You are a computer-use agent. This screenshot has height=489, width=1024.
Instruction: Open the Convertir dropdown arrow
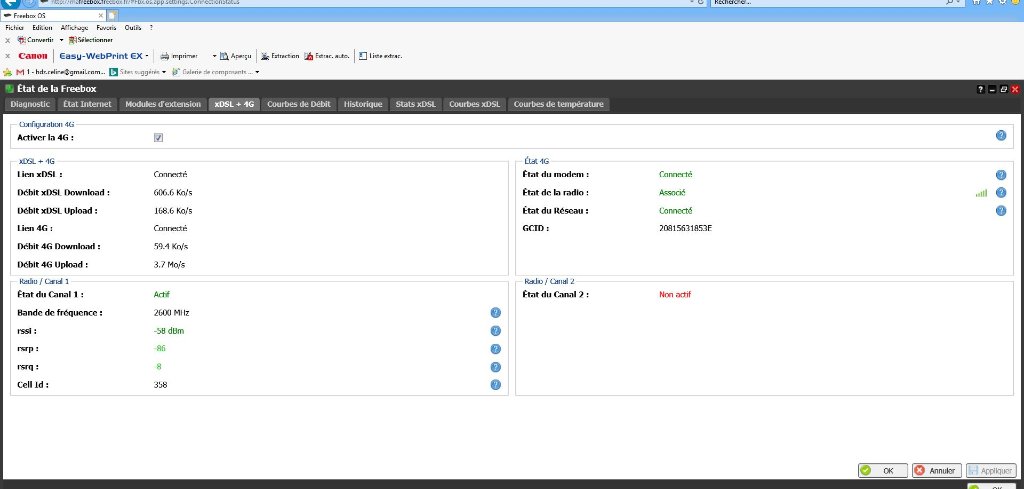pos(61,39)
